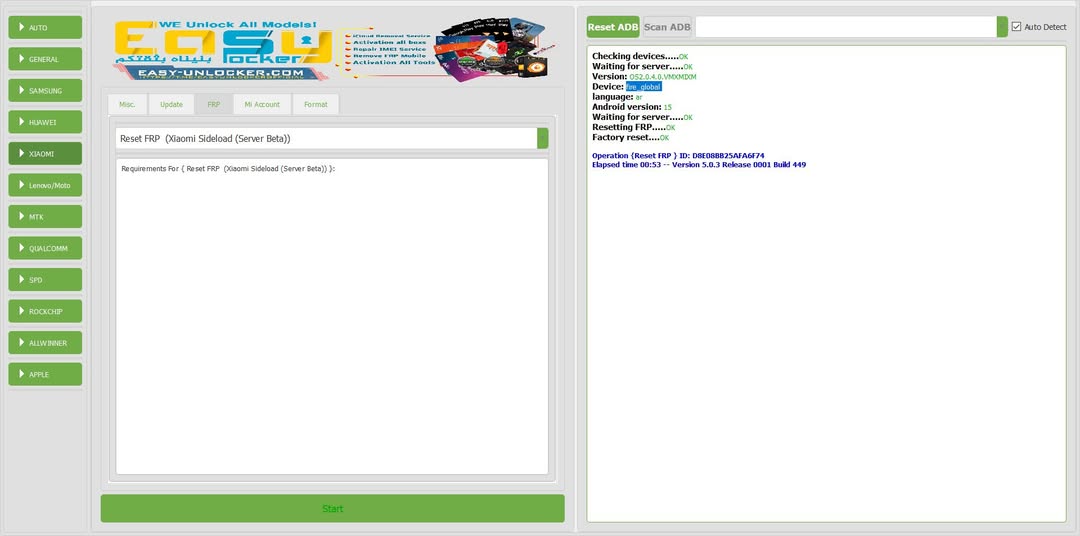Viewport: 1080px width, 536px height.
Task: Open the SAMSUNG sidebar category
Action: (45, 90)
